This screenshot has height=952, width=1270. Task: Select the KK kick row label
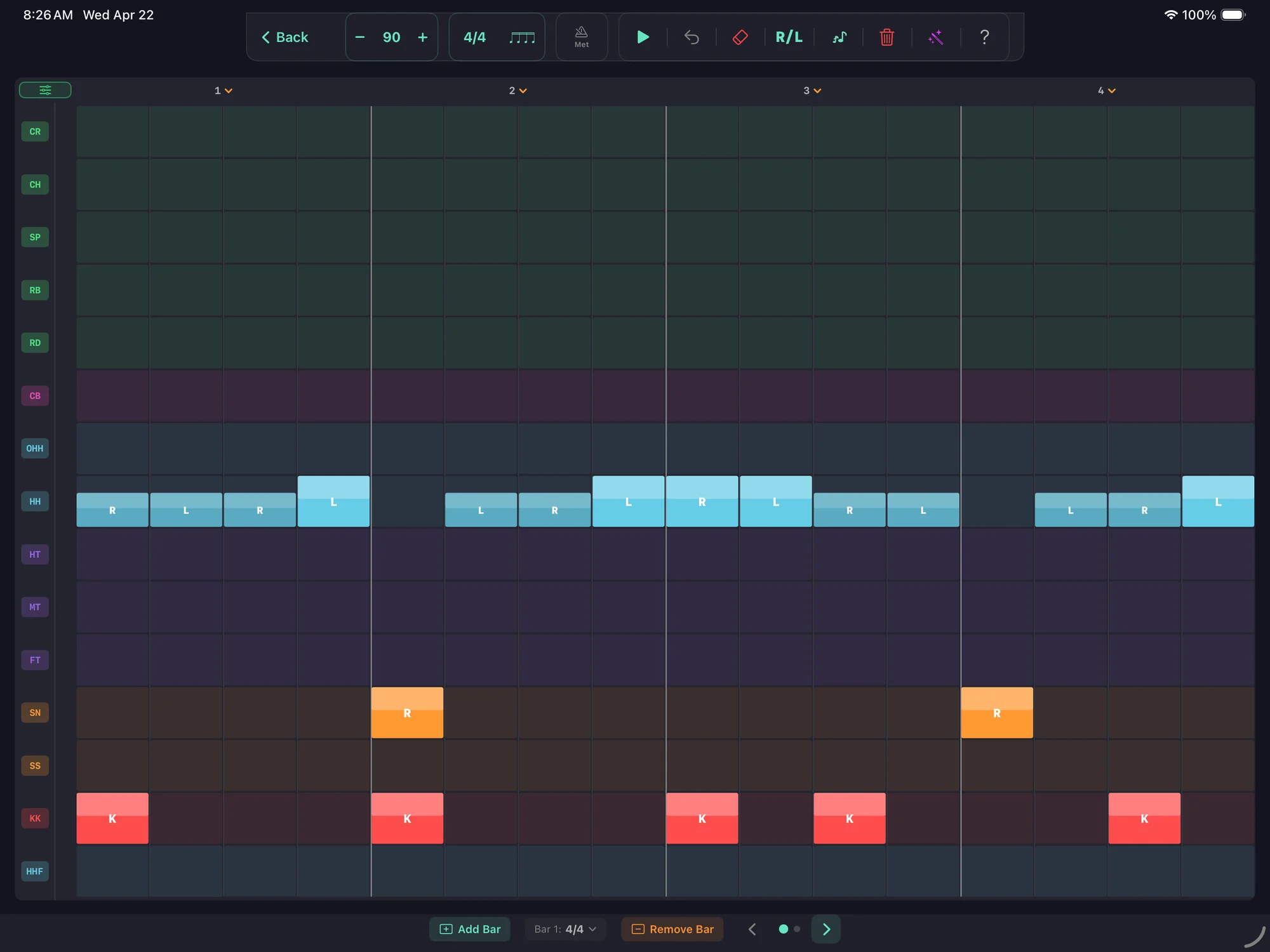[x=35, y=819]
